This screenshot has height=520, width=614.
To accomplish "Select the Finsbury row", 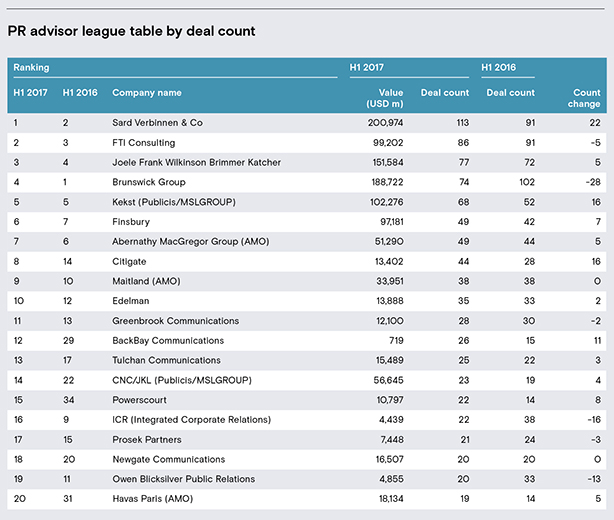I will (307, 222).
